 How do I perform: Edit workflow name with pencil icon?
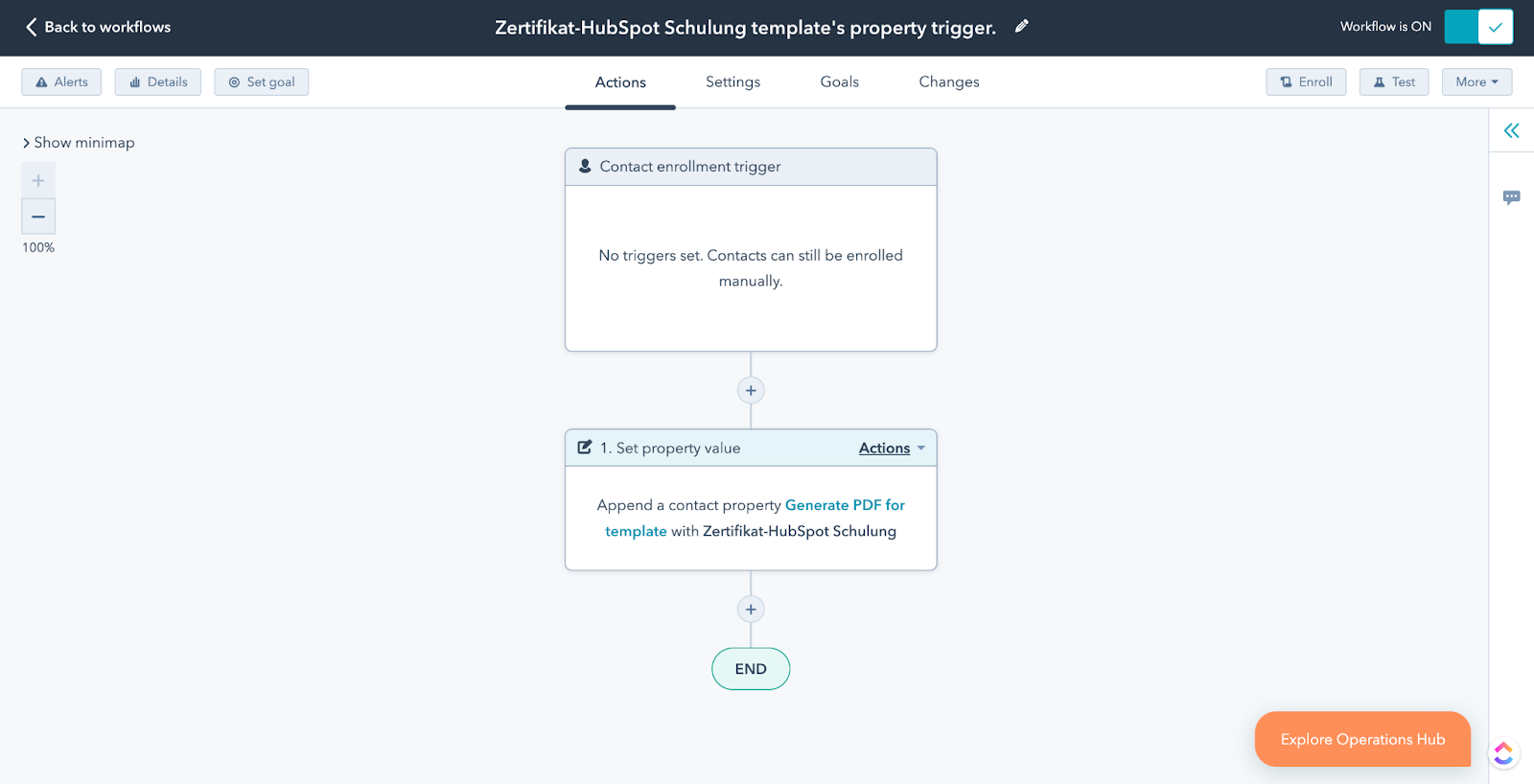1022,27
